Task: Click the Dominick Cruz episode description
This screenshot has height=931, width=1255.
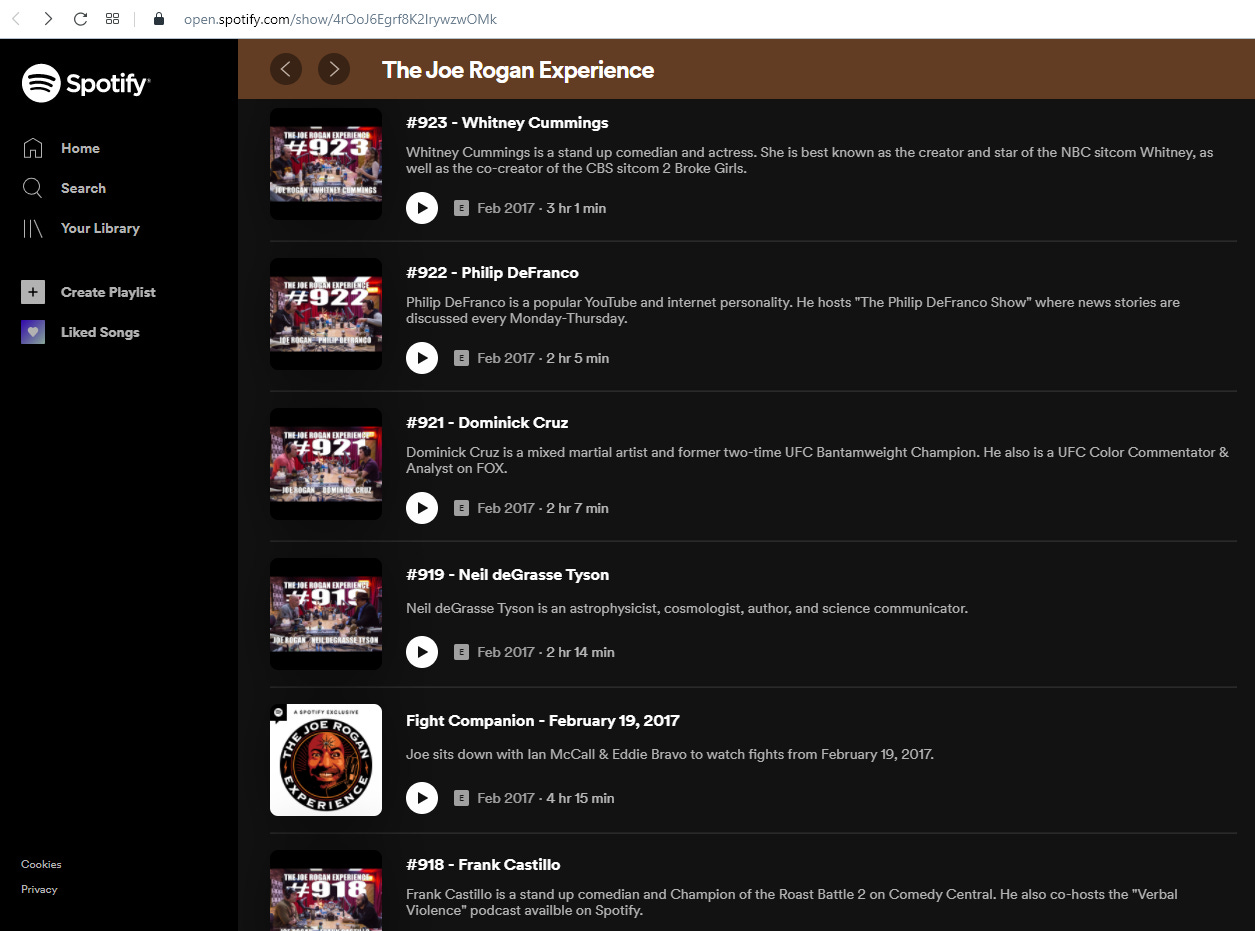Action: (x=817, y=460)
